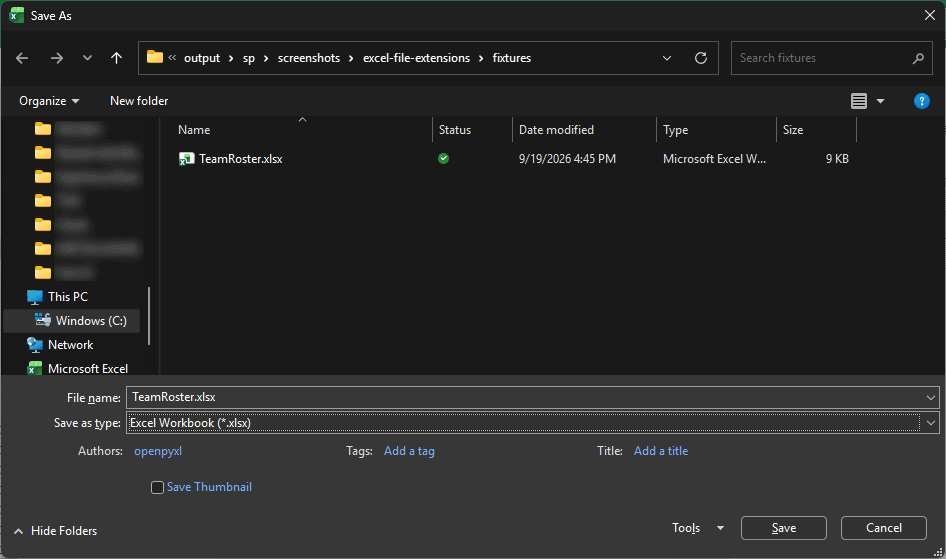This screenshot has width=946, height=559.
Task: Sort files by Size column
Action: tap(793, 130)
